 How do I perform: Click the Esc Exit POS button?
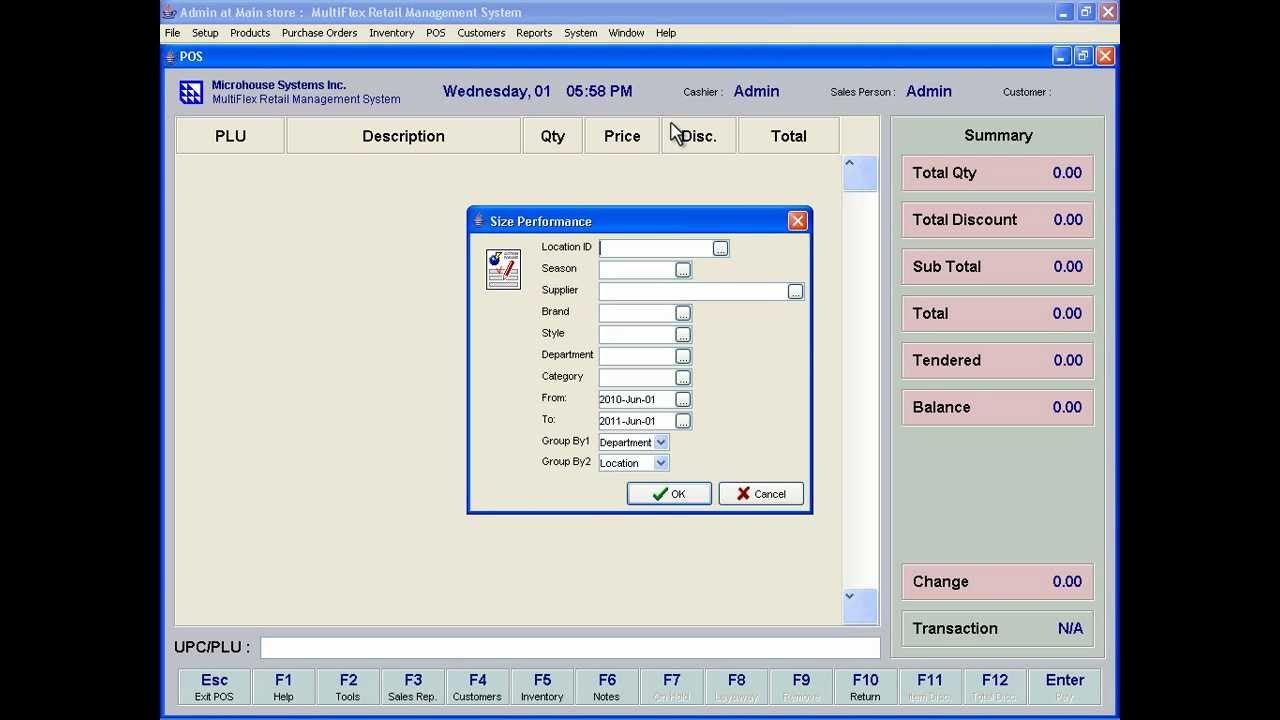click(215, 687)
